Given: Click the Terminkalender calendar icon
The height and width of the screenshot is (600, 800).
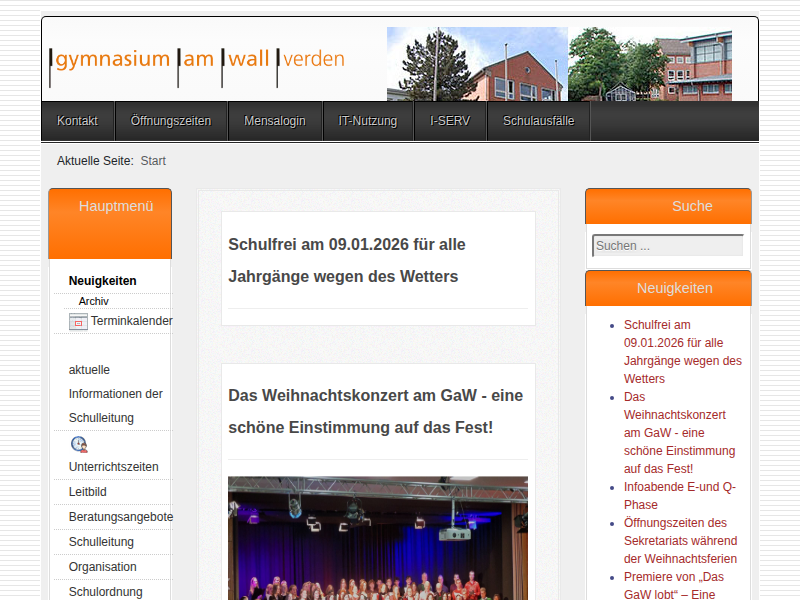Looking at the screenshot, I should 78,322.
